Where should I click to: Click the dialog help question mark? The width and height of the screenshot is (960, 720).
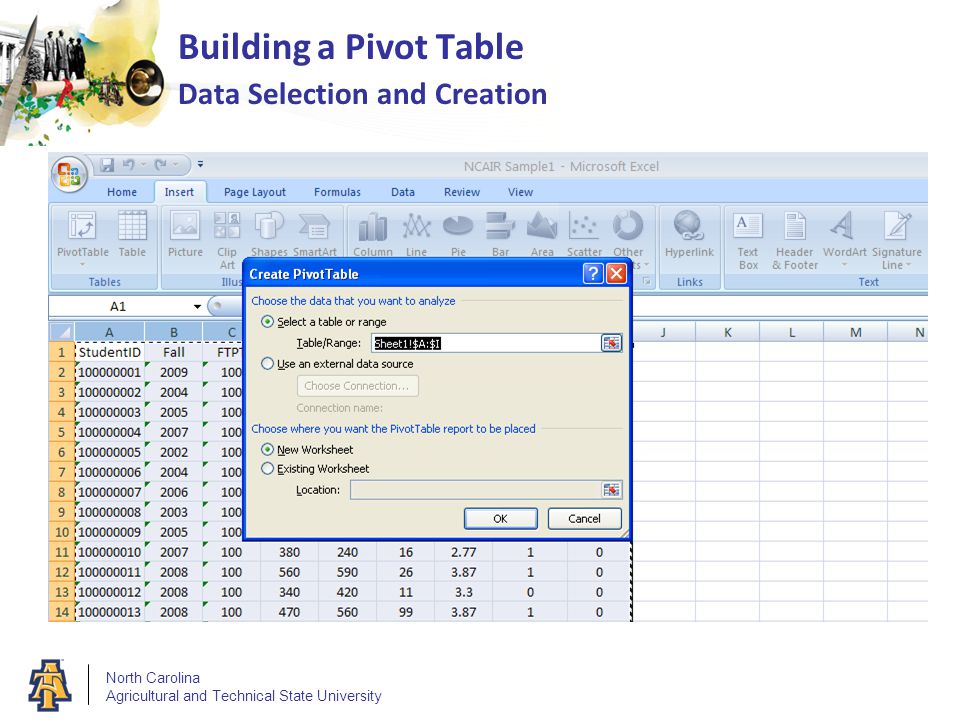click(593, 274)
